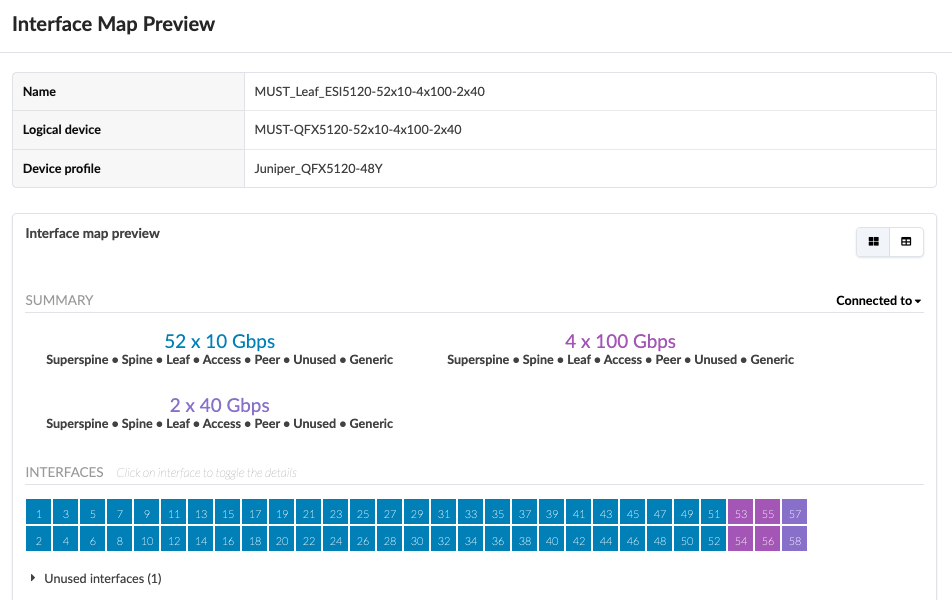Select interface port 37
The image size is (952, 600).
[525, 512]
